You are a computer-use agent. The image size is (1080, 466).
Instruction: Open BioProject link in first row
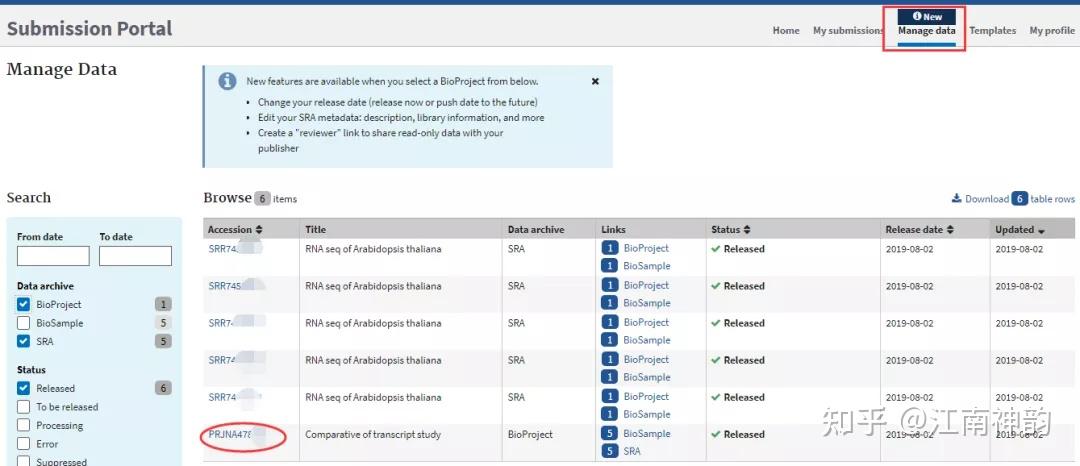646,248
